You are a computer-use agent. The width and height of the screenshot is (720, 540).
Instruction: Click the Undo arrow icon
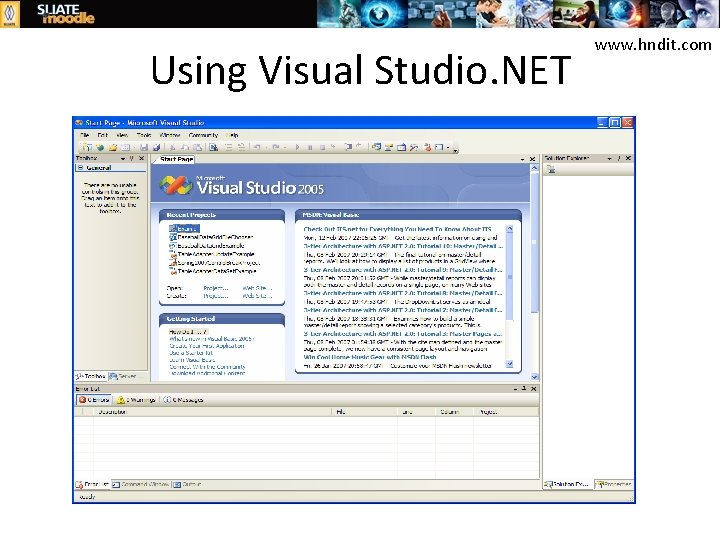click(x=257, y=147)
